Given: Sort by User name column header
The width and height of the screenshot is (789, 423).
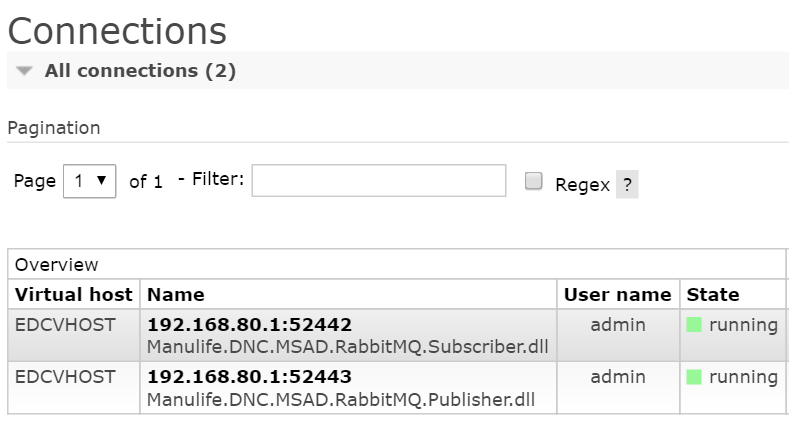Looking at the screenshot, I should click(617, 294).
